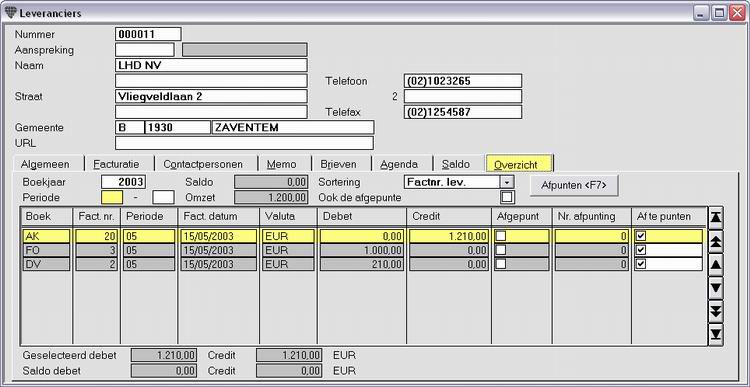This screenshot has width=750, height=387.
Task: Click the page-up double arrow button
Action: (x=716, y=241)
